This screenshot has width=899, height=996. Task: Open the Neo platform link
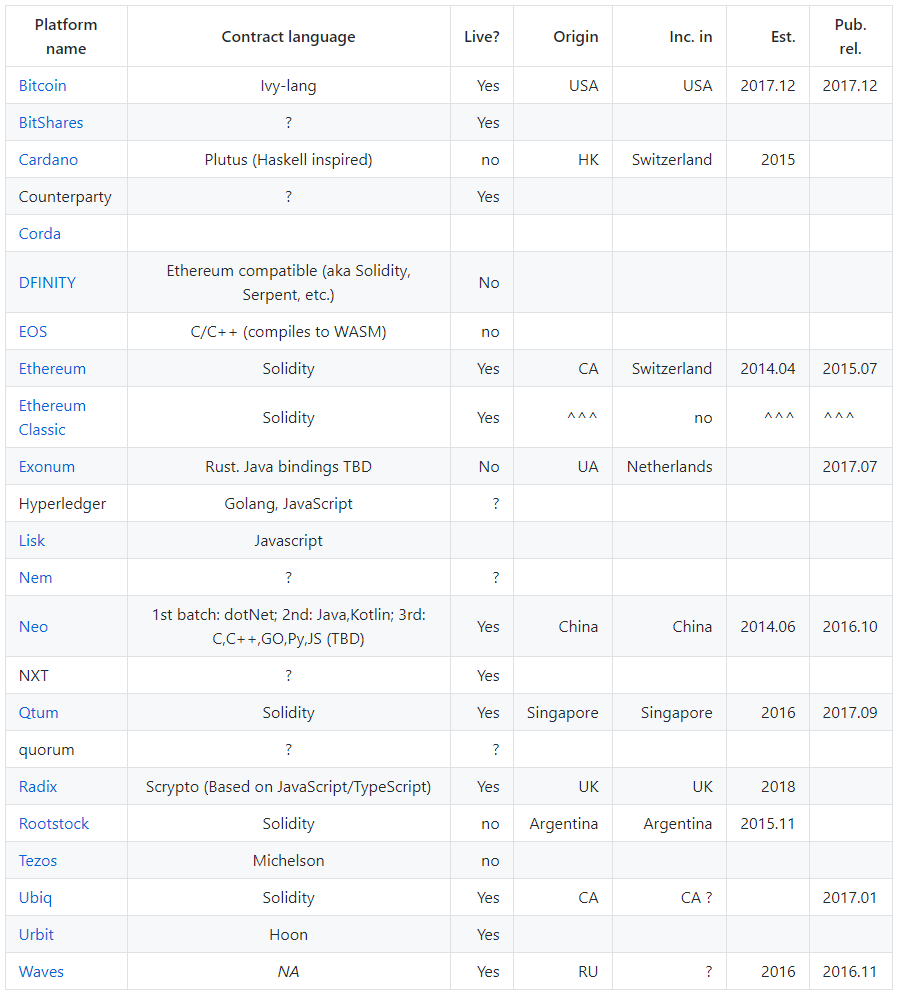[33, 627]
